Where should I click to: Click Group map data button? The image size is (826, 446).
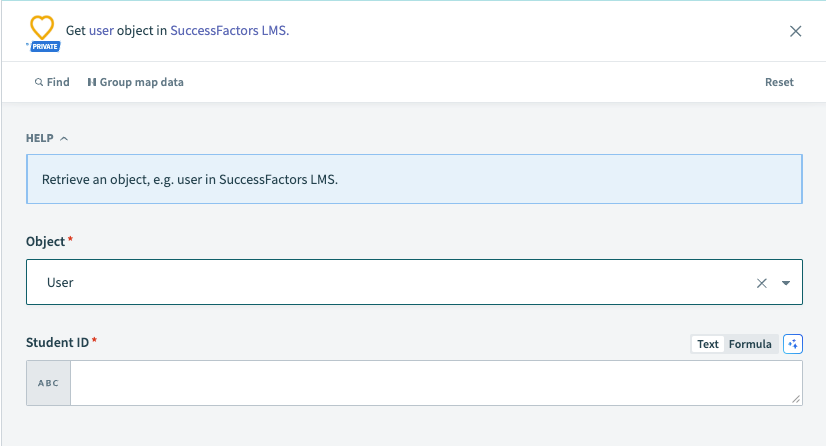(135, 82)
